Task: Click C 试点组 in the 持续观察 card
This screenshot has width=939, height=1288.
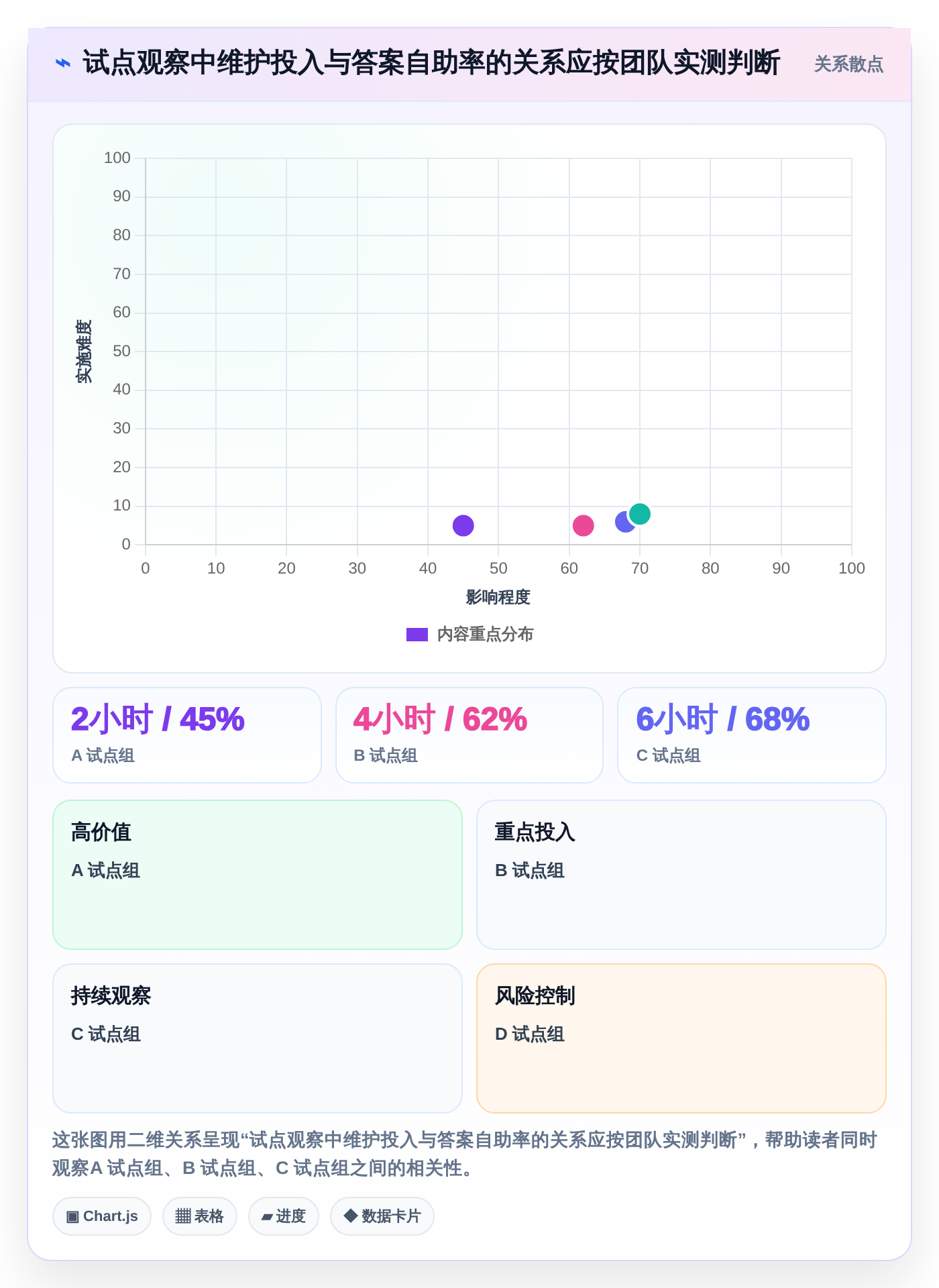Action: coord(106,1034)
